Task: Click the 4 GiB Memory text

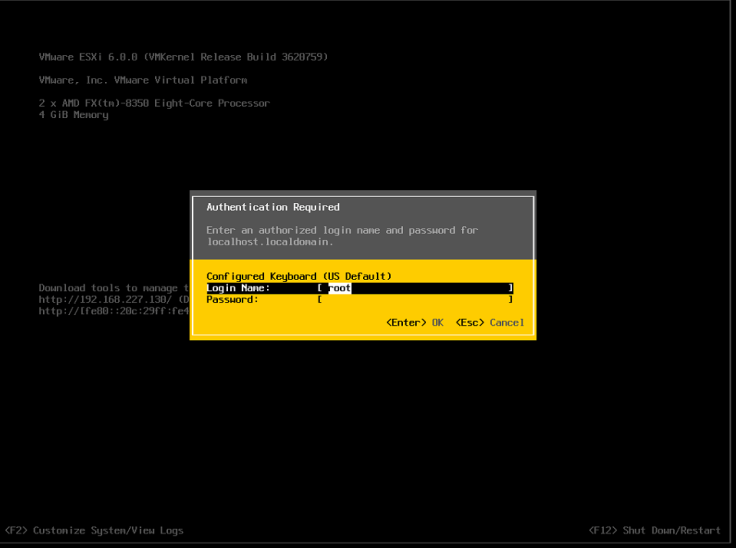Action: tap(73, 115)
